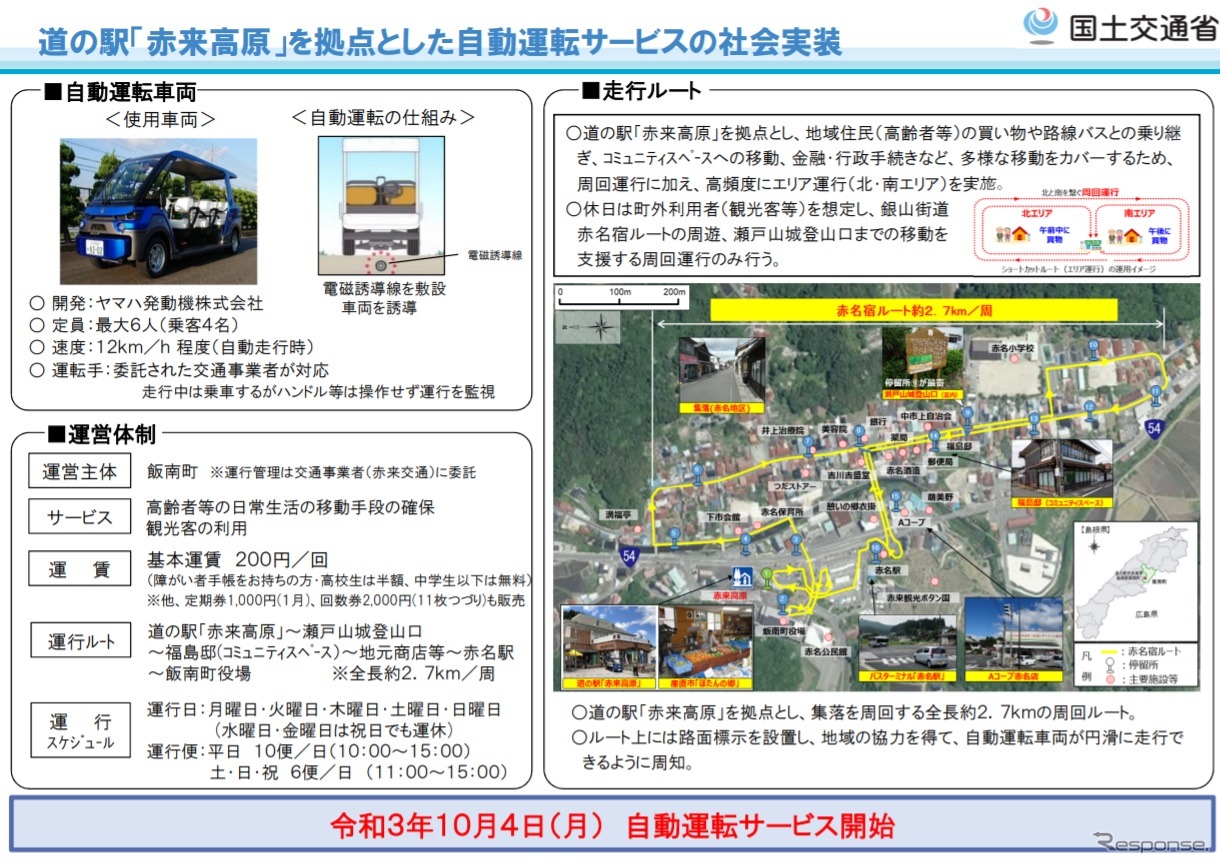1220x864 pixels.
Task: Click the yellow 赤名宿ルート約2.7km/周 banner
Action: (914, 311)
